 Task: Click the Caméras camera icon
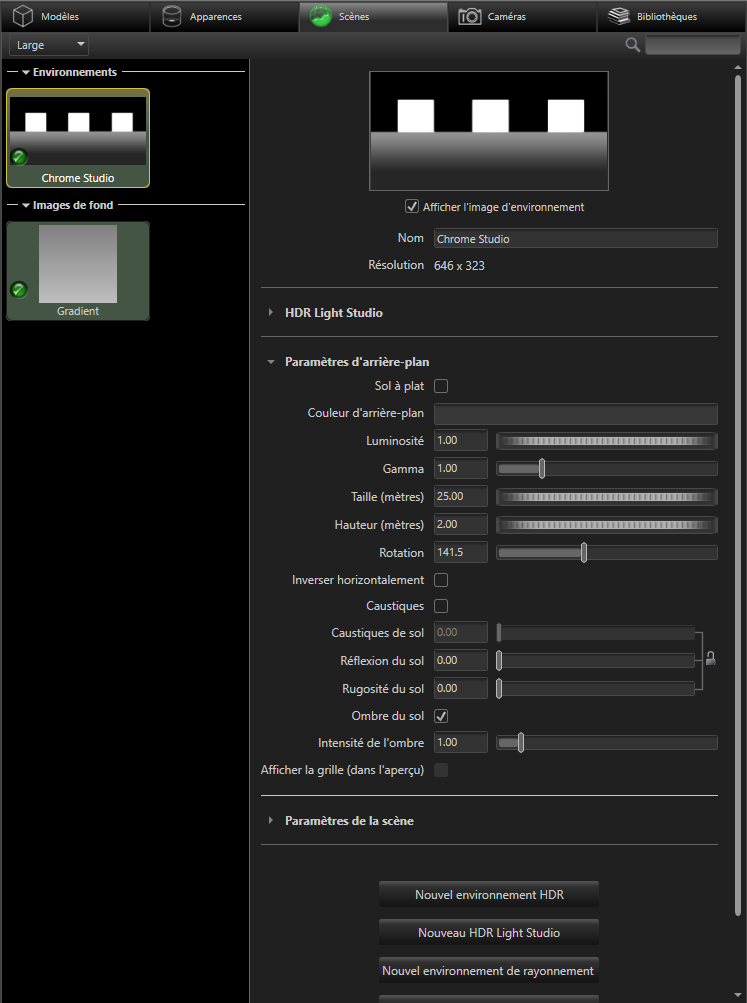click(x=470, y=16)
